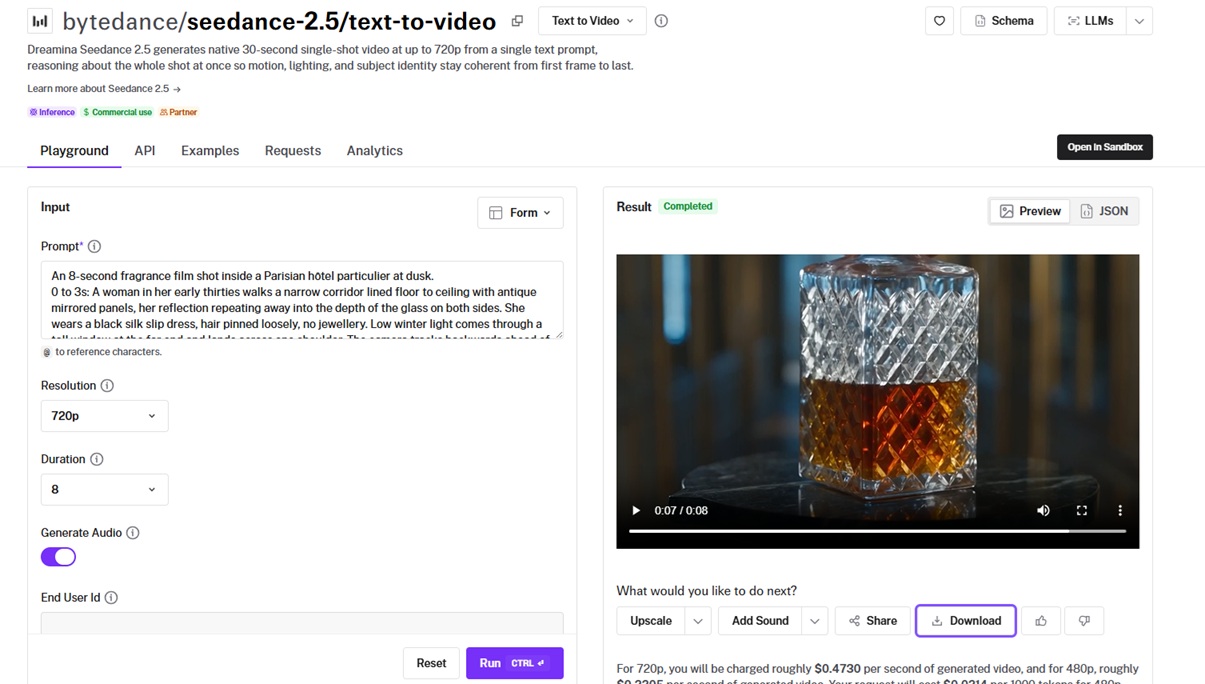
Task: Click the Completed status badge
Action: pos(688,206)
